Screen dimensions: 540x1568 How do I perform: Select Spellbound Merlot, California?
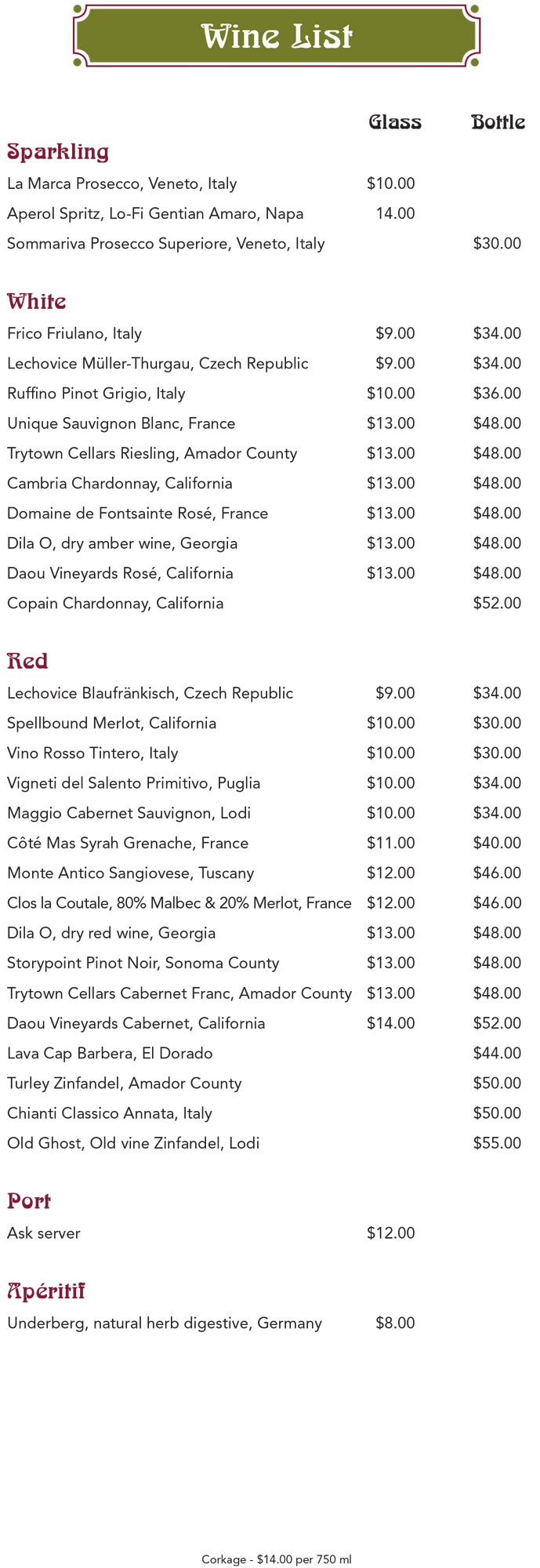click(x=111, y=724)
